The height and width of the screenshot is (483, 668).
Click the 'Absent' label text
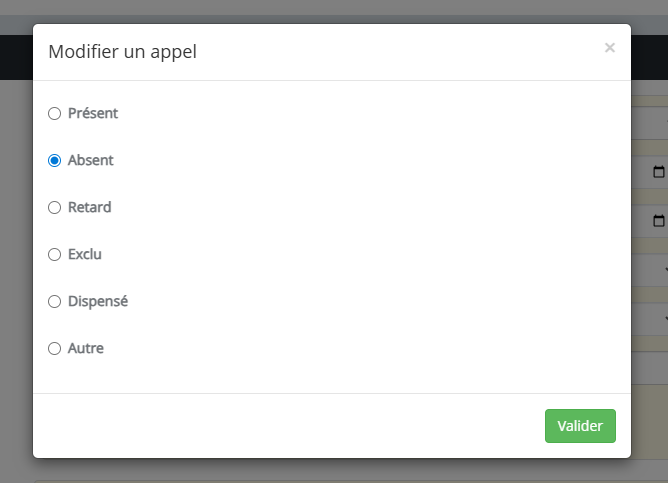[x=91, y=161]
